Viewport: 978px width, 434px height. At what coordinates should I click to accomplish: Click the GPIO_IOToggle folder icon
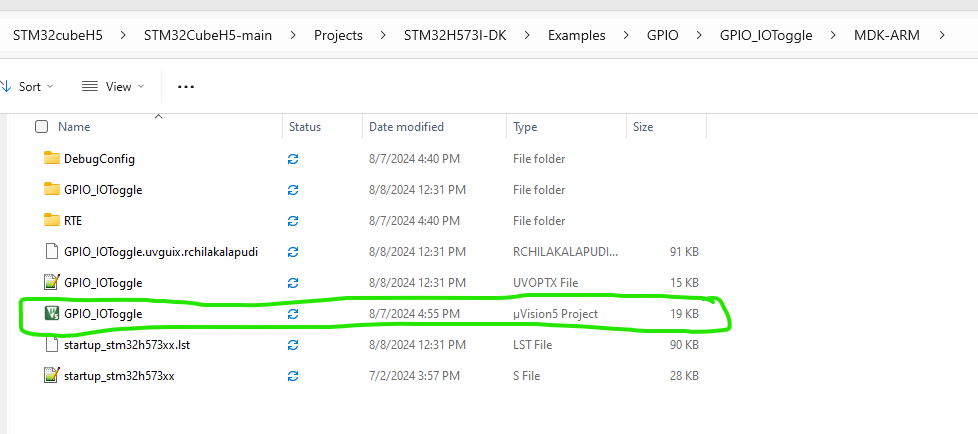click(x=52, y=189)
